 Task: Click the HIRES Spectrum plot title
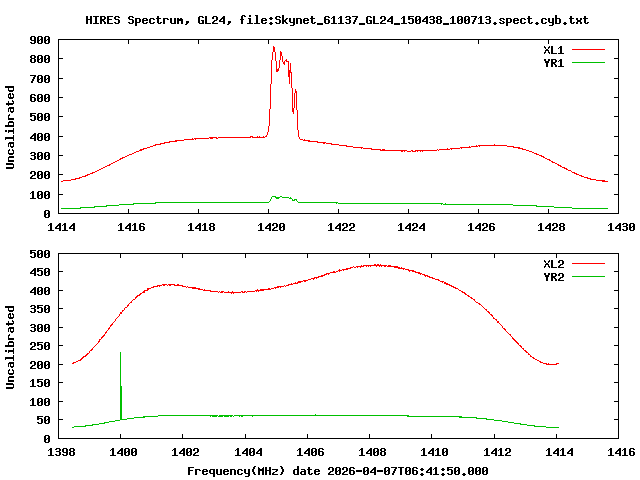point(337,20)
